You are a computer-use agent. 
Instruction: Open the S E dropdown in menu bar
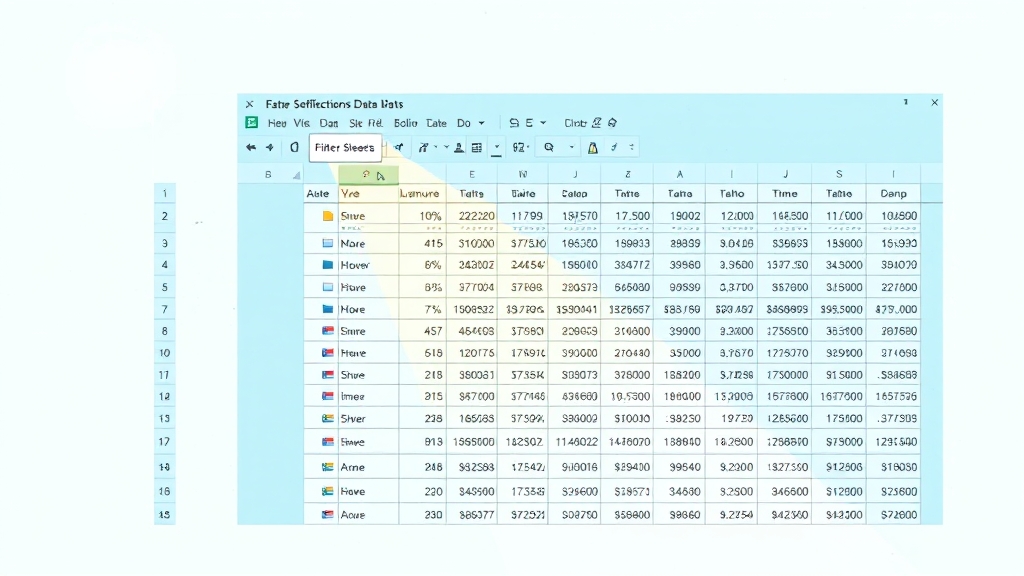click(527, 124)
